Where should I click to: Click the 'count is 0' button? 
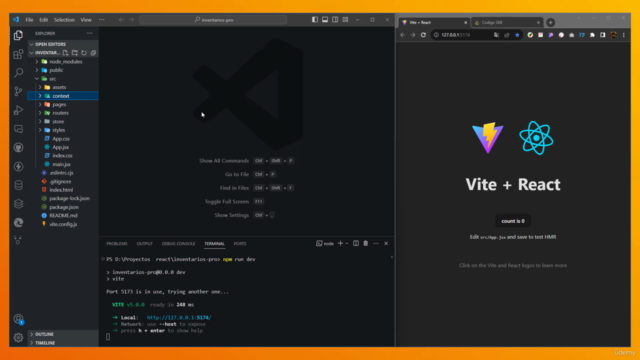point(513,221)
